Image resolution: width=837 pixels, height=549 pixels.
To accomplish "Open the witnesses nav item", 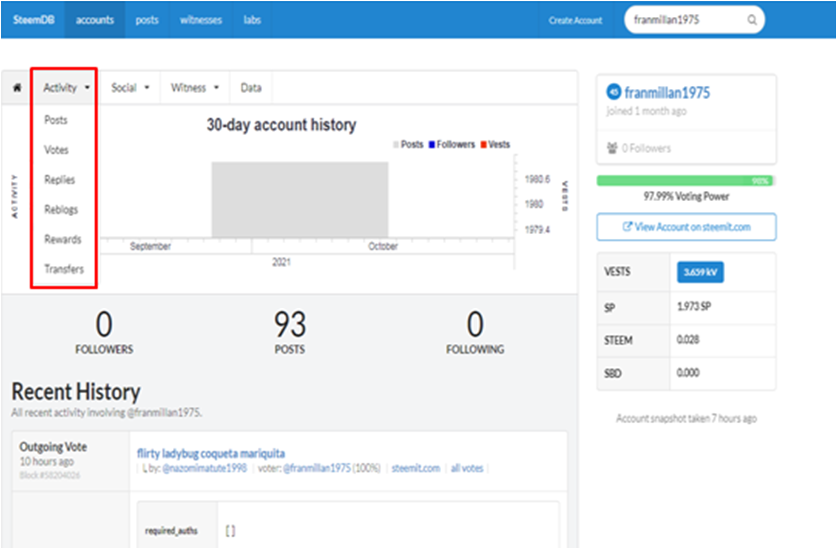I will 201,20.
